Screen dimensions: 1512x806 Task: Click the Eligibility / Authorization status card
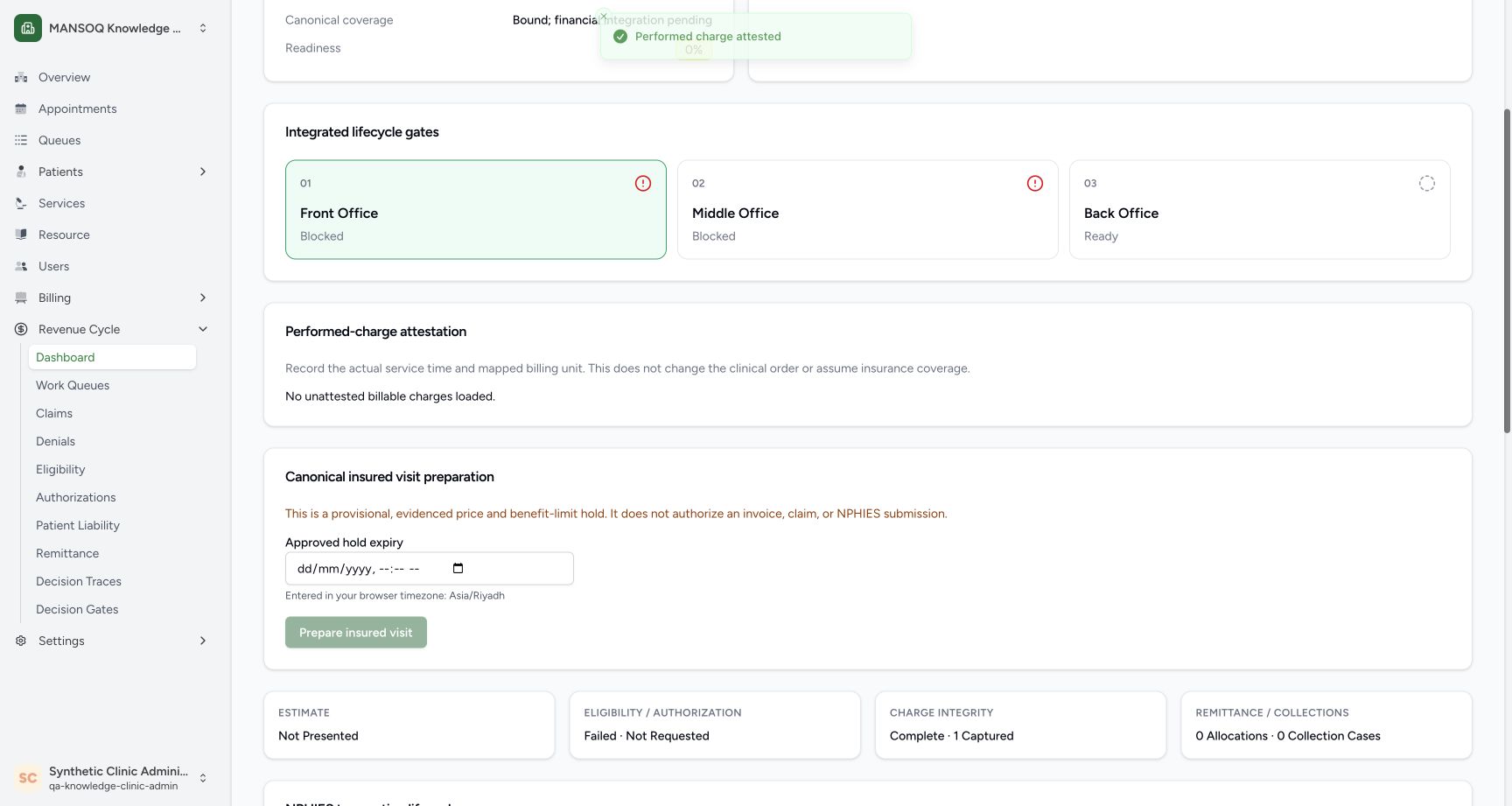coord(715,725)
